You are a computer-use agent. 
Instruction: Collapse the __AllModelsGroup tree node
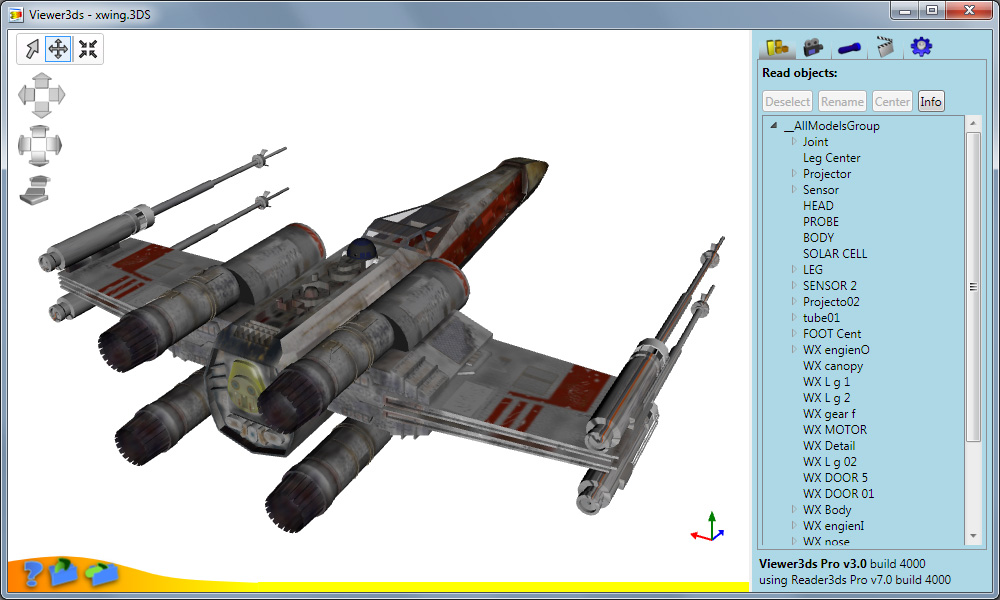774,126
